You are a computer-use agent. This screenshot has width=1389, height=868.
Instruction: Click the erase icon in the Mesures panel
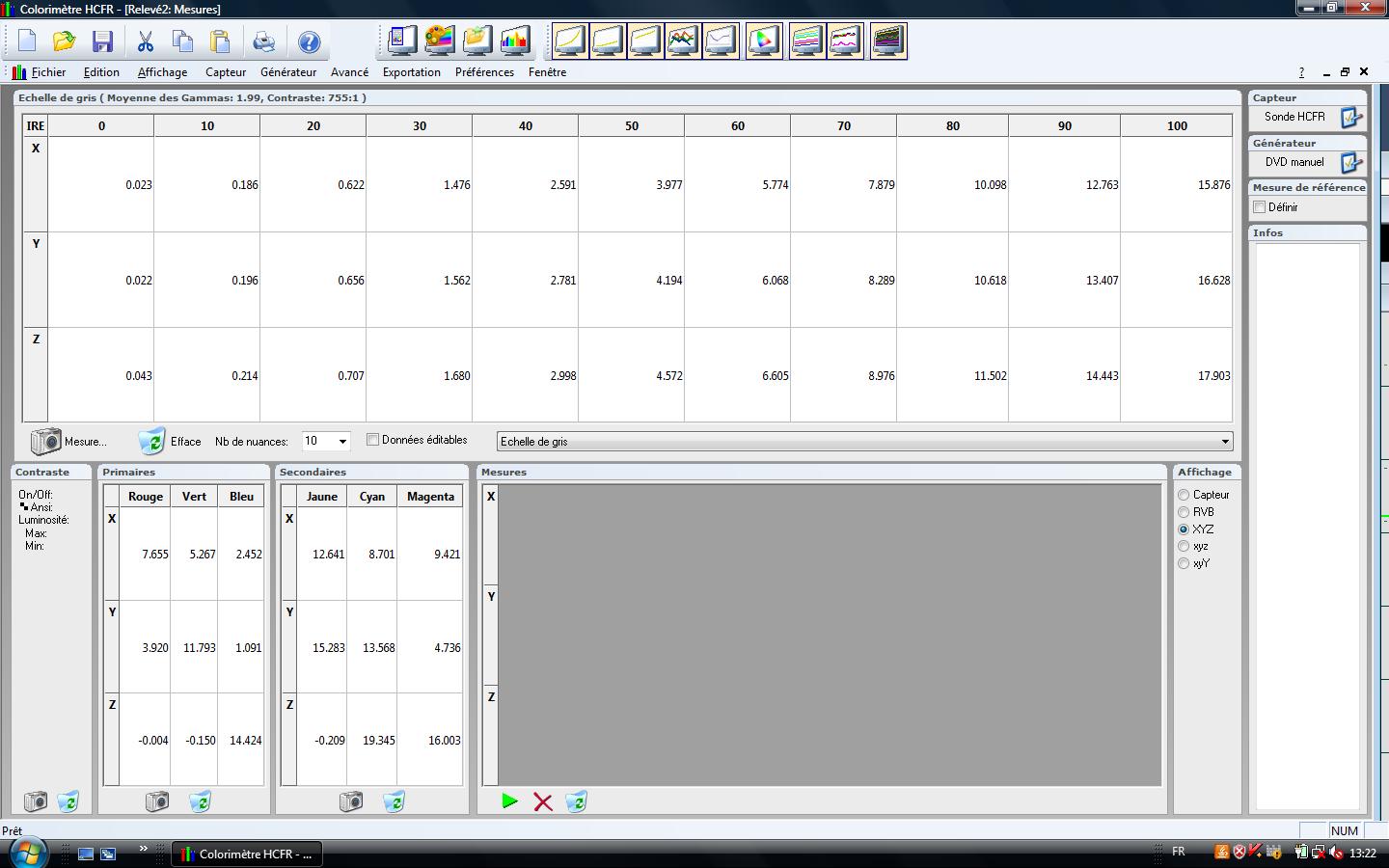coord(576,801)
